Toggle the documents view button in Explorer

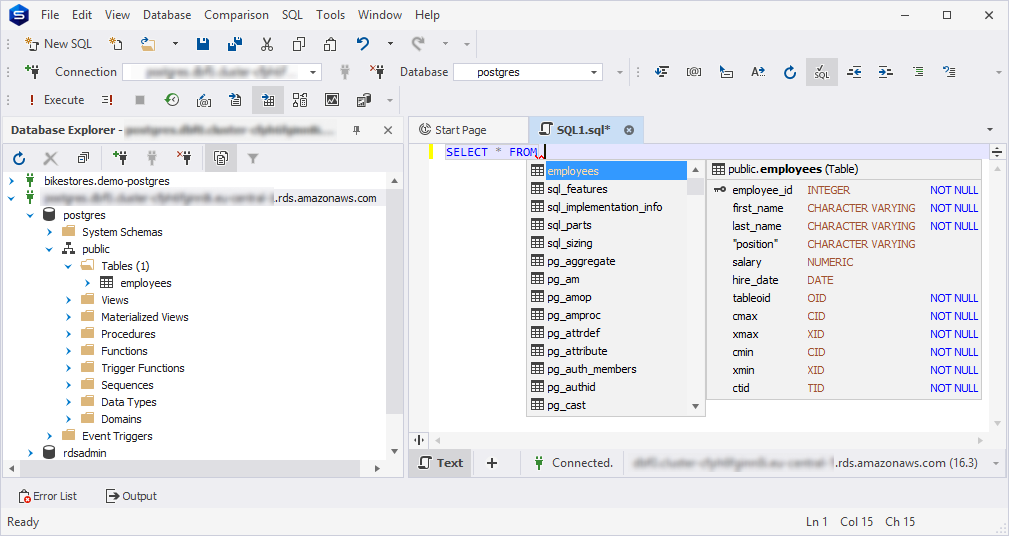click(x=221, y=158)
